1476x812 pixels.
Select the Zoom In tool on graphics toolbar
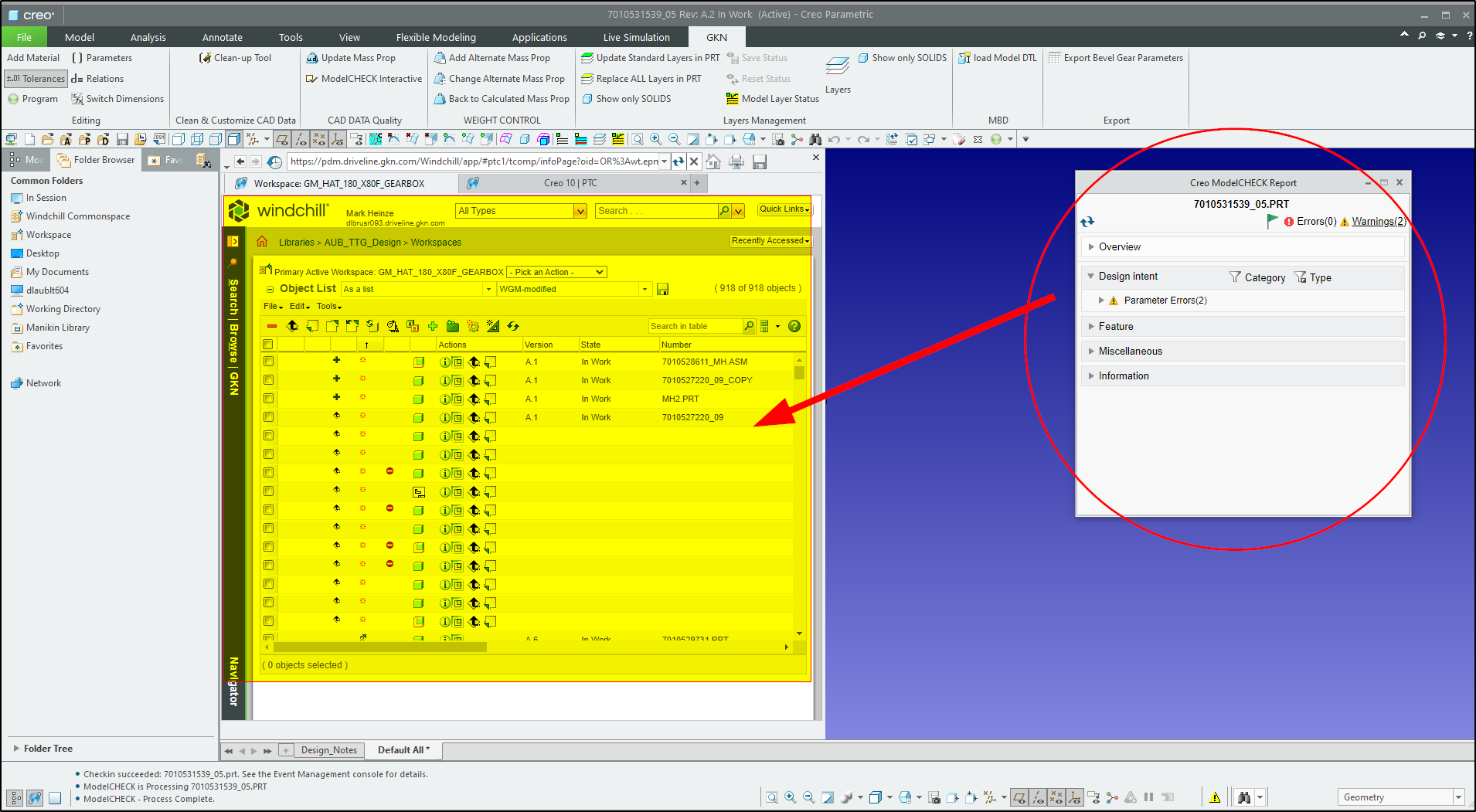coord(655,138)
